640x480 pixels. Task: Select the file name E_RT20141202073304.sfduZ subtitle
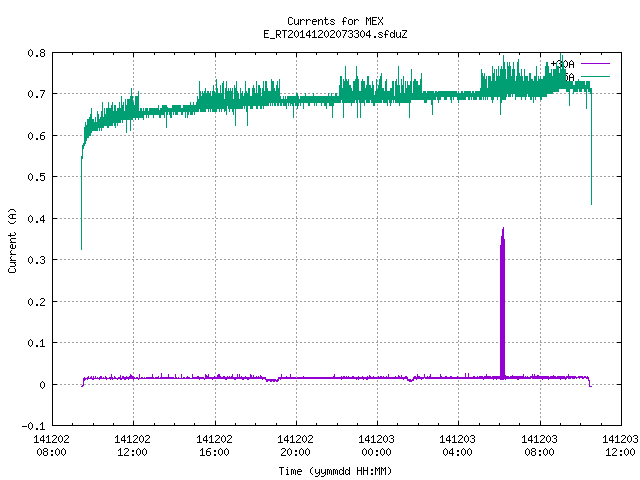[335, 34]
